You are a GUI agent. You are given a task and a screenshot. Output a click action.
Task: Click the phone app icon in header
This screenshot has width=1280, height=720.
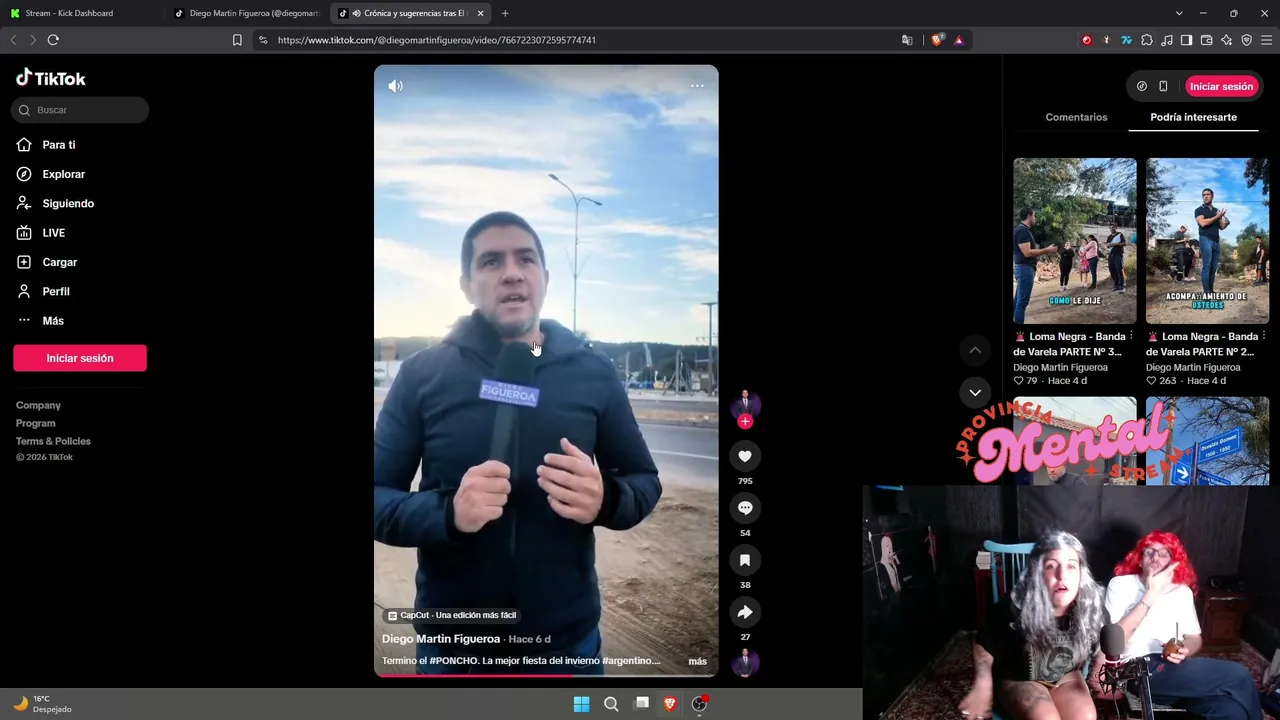1163,86
